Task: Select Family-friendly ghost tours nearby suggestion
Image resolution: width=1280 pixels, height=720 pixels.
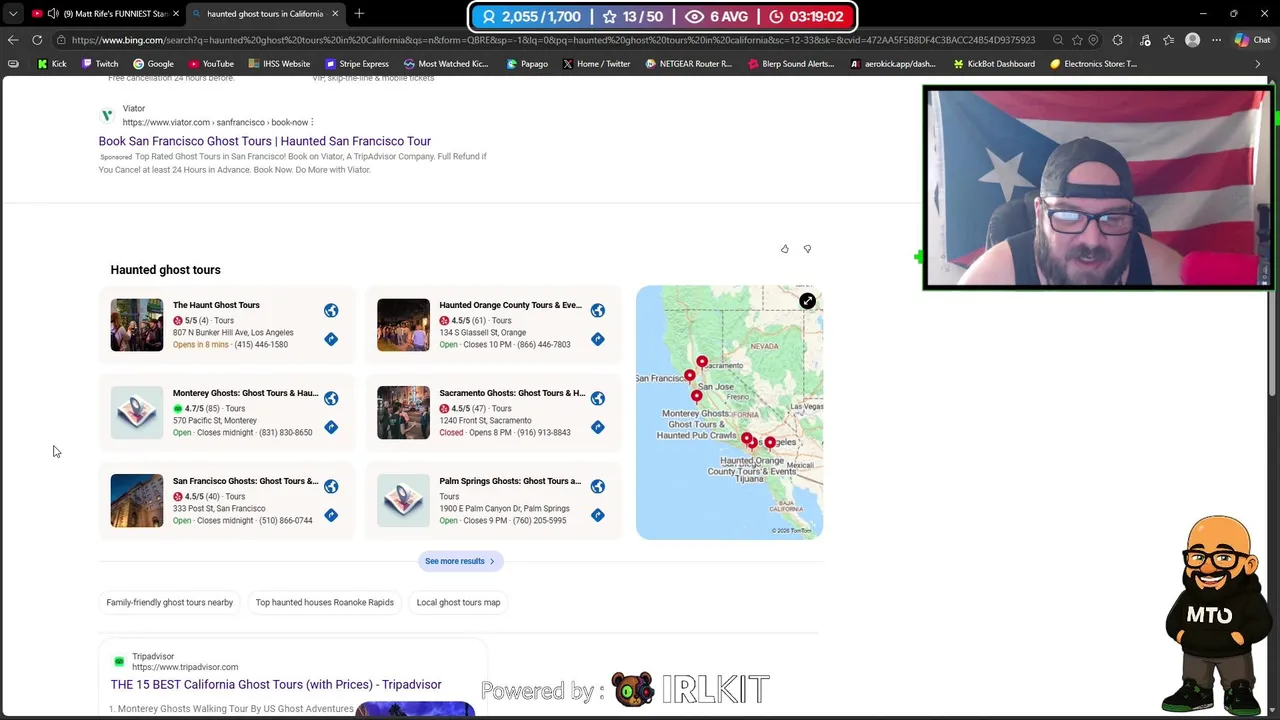Action: (170, 602)
